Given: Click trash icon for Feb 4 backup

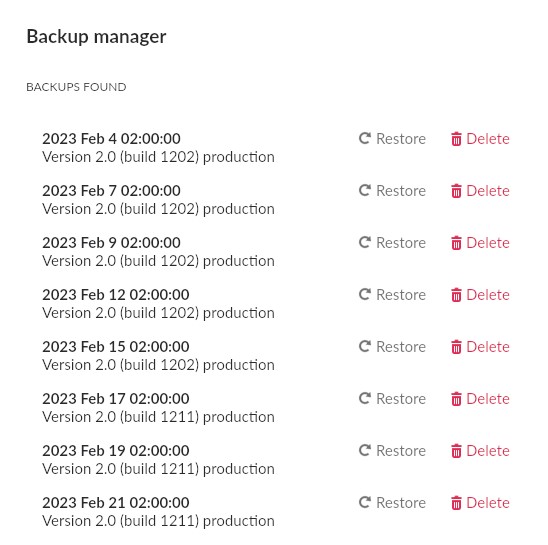Looking at the screenshot, I should [x=456, y=139].
